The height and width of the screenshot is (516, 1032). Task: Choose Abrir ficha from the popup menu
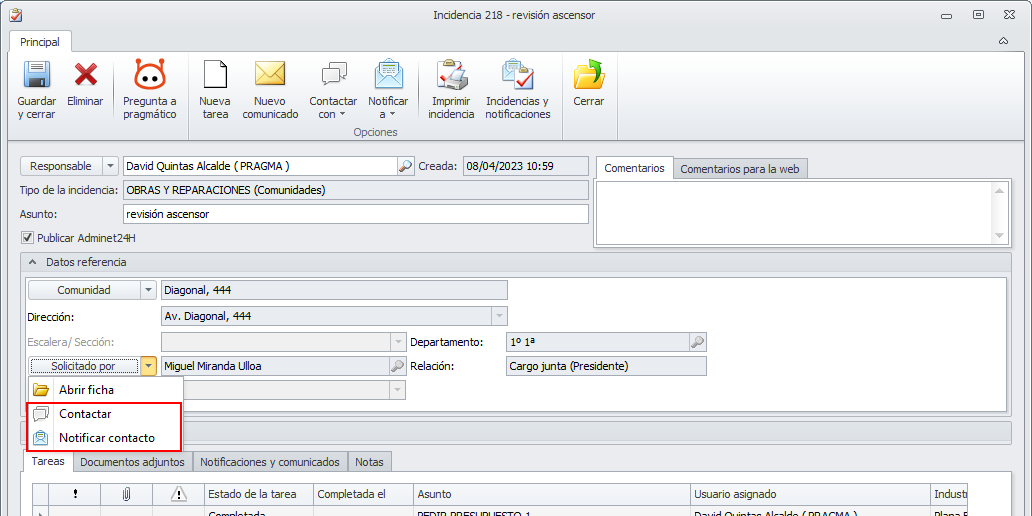coord(86,390)
